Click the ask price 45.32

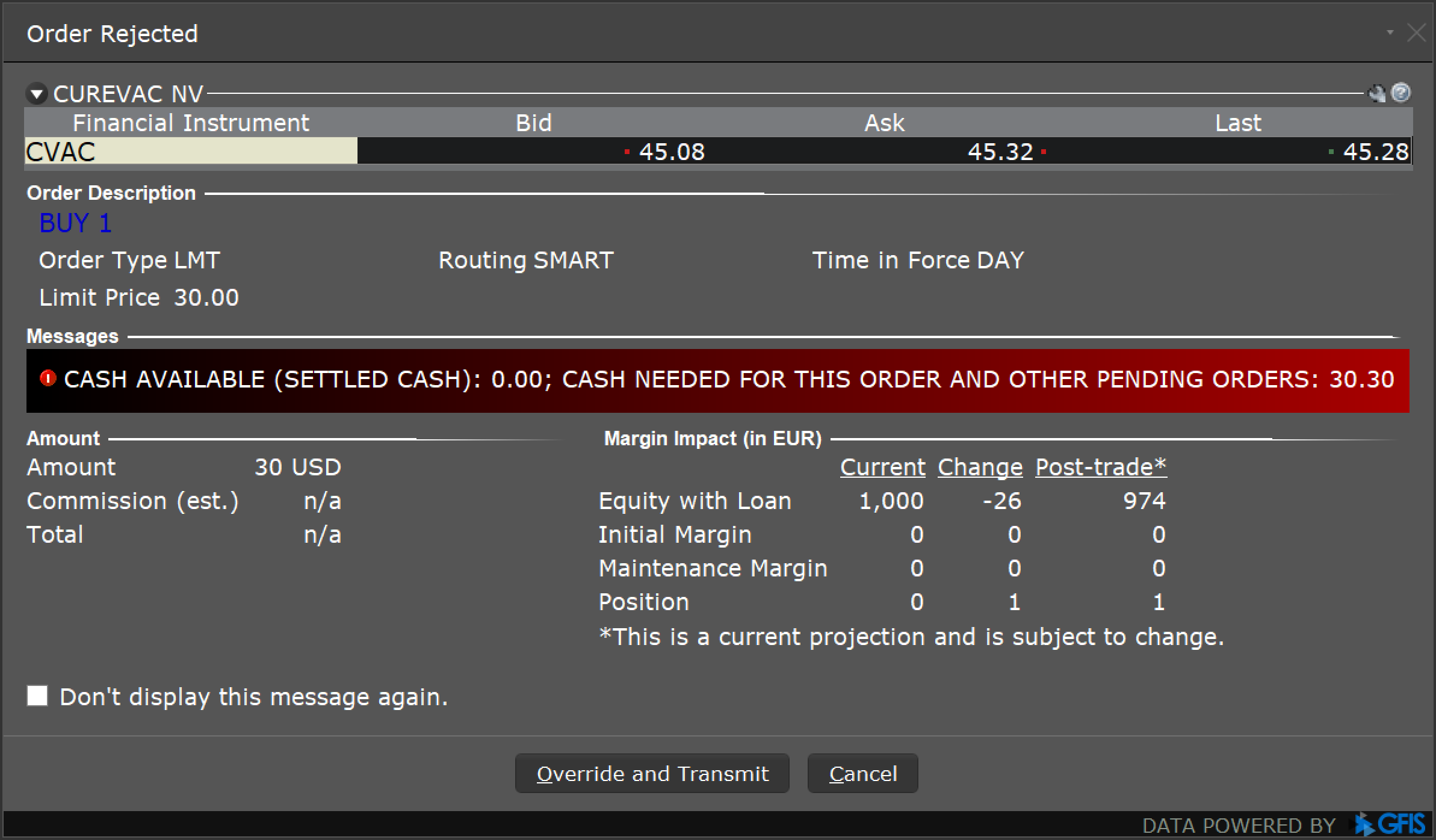click(1000, 152)
